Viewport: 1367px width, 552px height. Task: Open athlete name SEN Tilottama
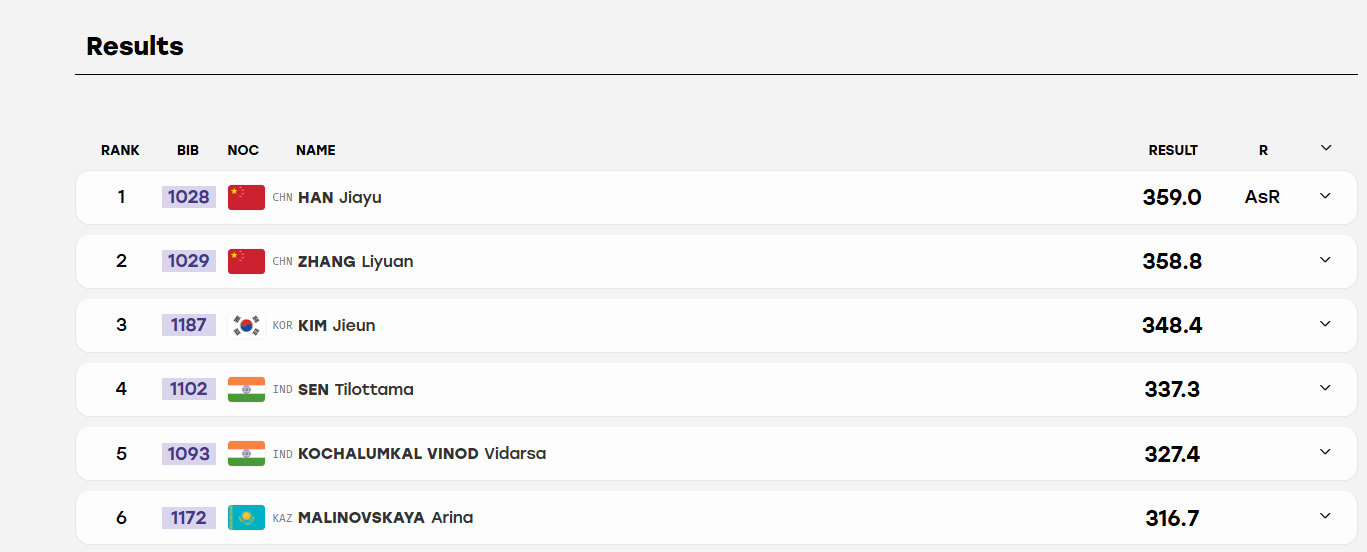click(356, 390)
